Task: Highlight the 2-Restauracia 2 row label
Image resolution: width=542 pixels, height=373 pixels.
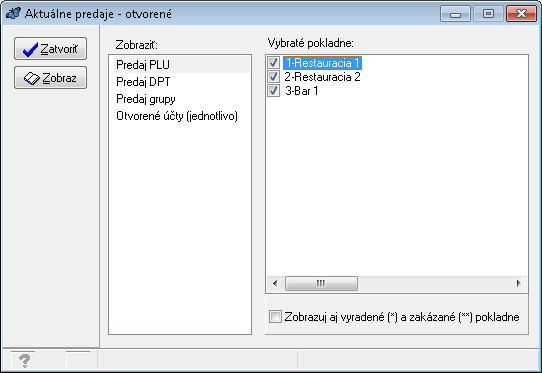Action: [x=322, y=77]
